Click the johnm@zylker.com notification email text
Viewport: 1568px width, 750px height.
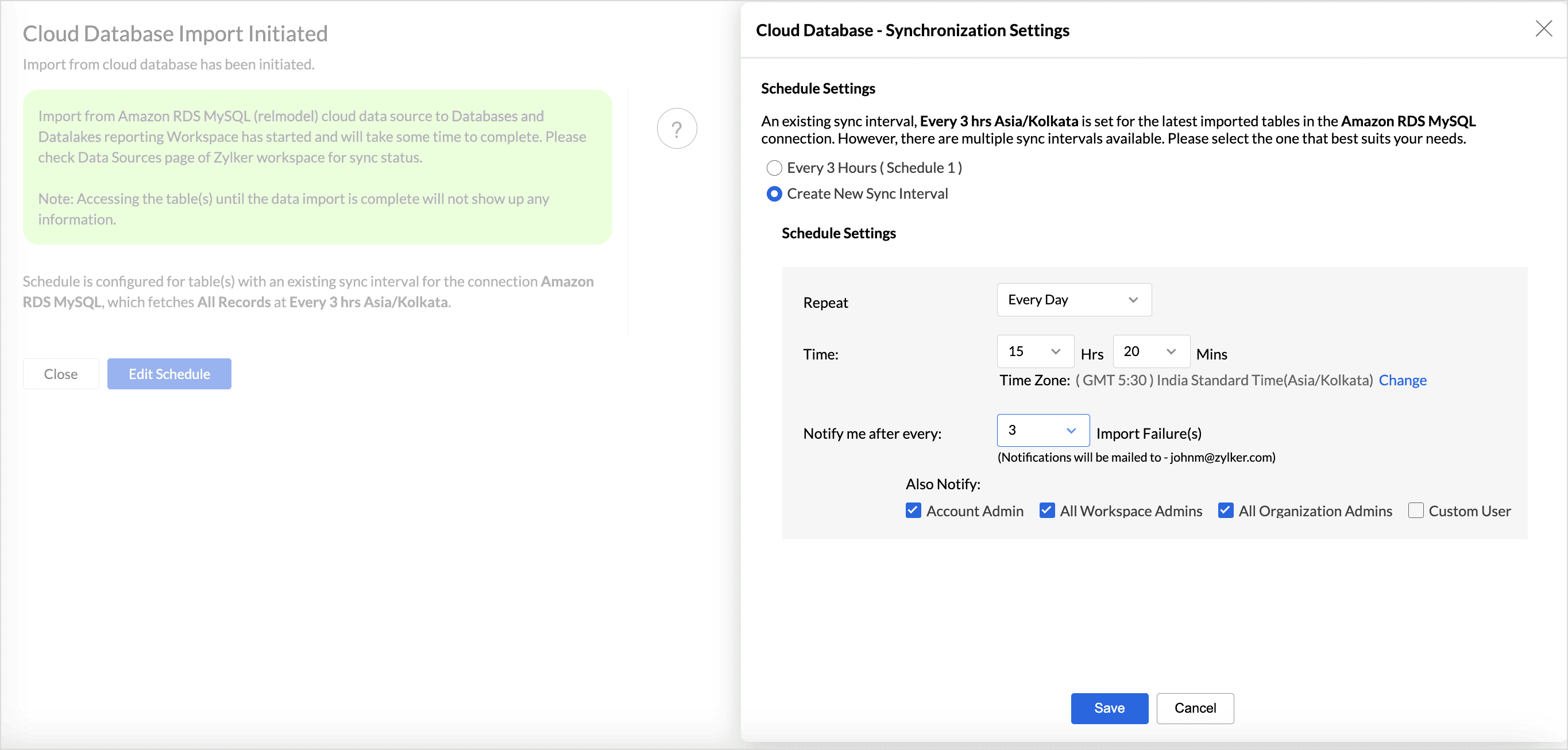(x=1221, y=457)
